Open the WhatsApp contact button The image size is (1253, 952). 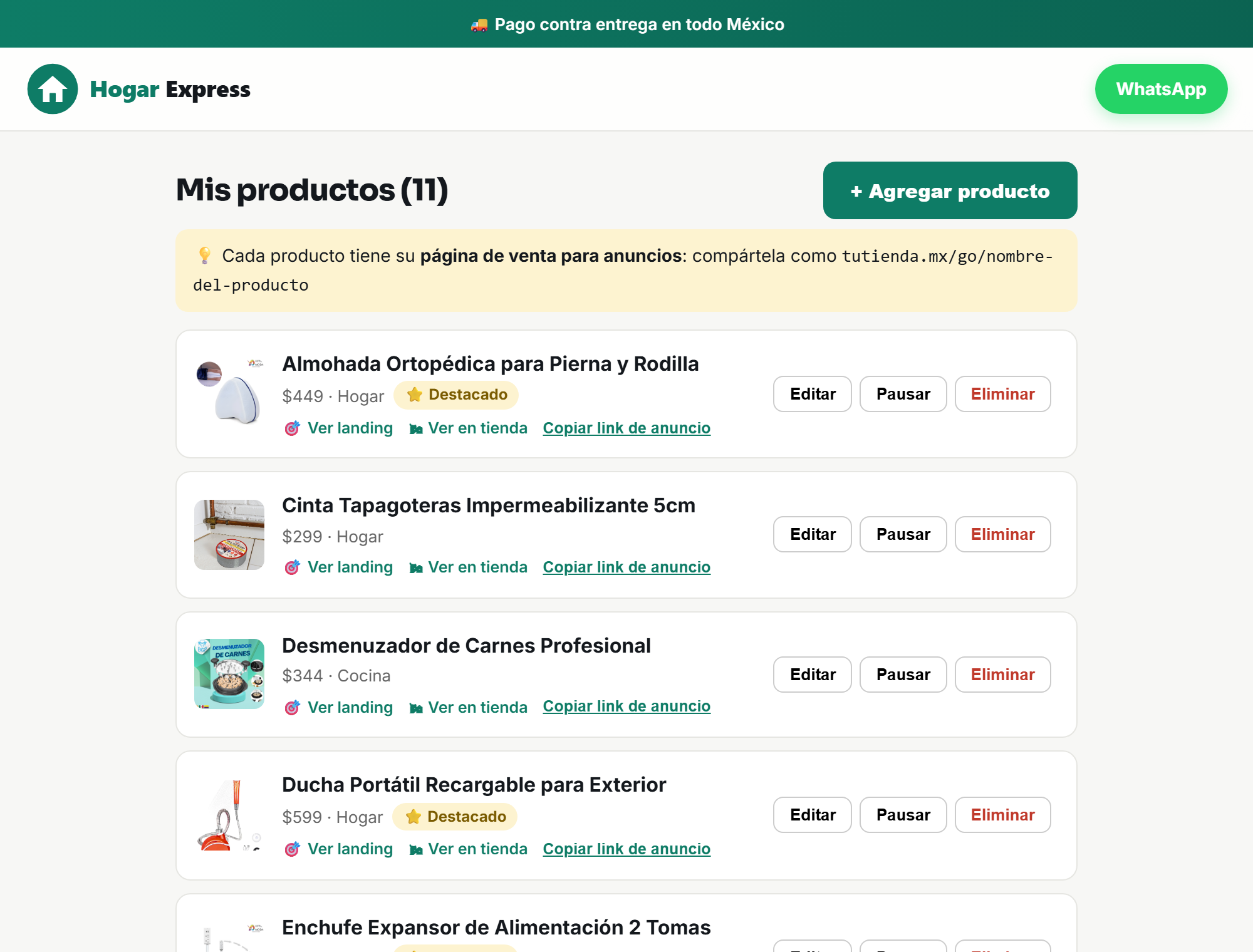[x=1161, y=89]
